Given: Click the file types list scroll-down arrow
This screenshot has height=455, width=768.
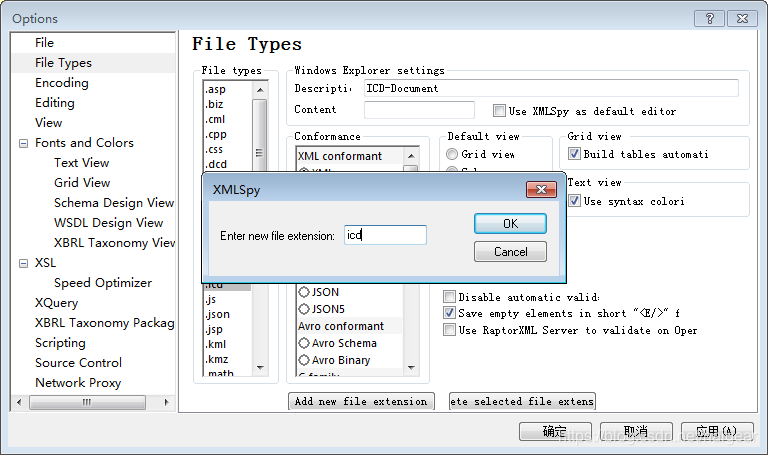Looking at the screenshot, I should click(x=260, y=368).
